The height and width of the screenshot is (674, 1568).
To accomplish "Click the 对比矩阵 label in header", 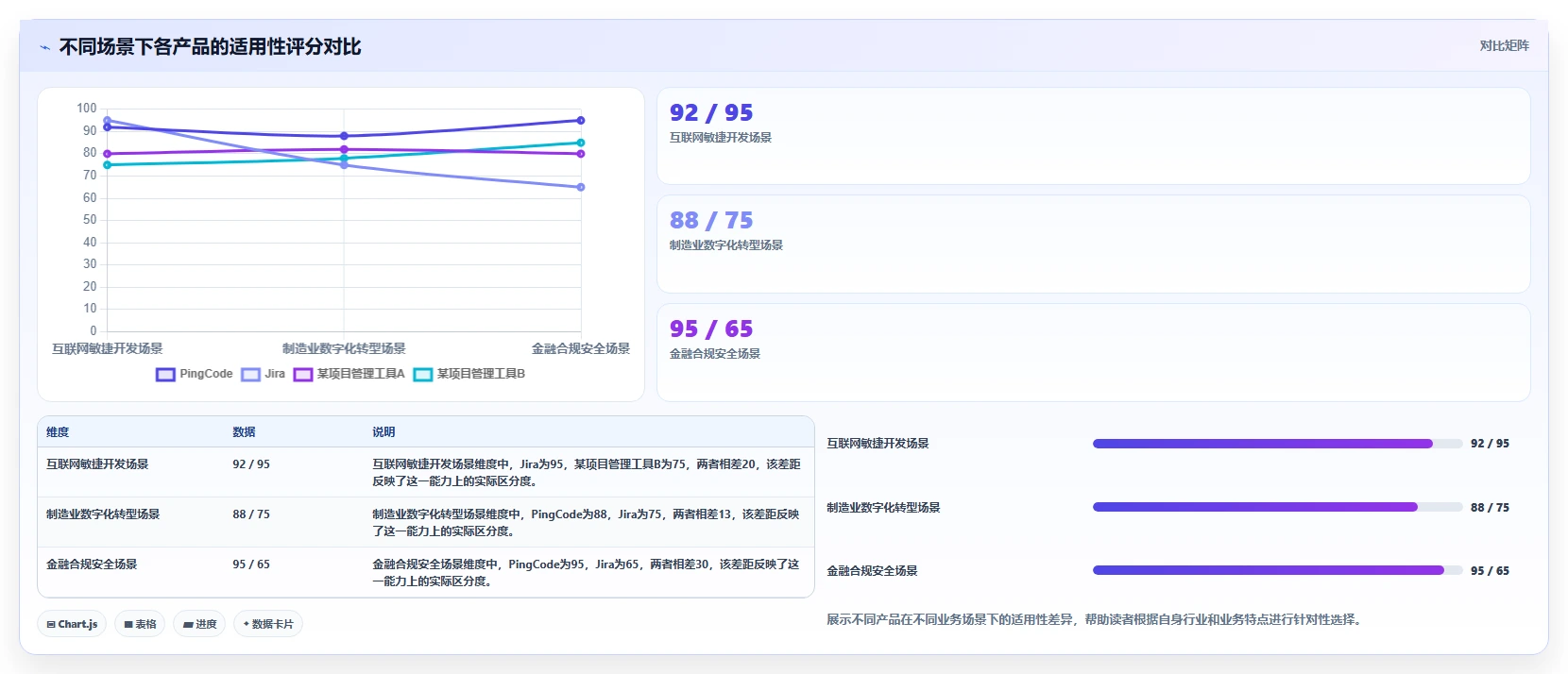I will tap(1504, 45).
